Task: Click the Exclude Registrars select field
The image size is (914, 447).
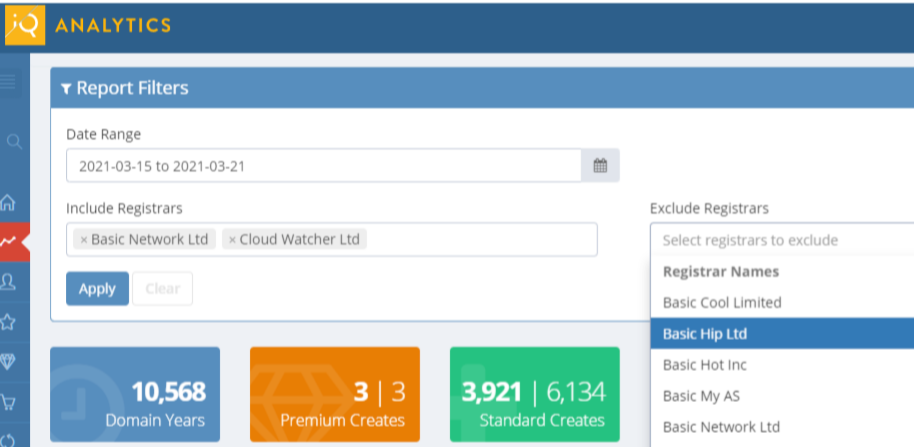Action: (782, 240)
